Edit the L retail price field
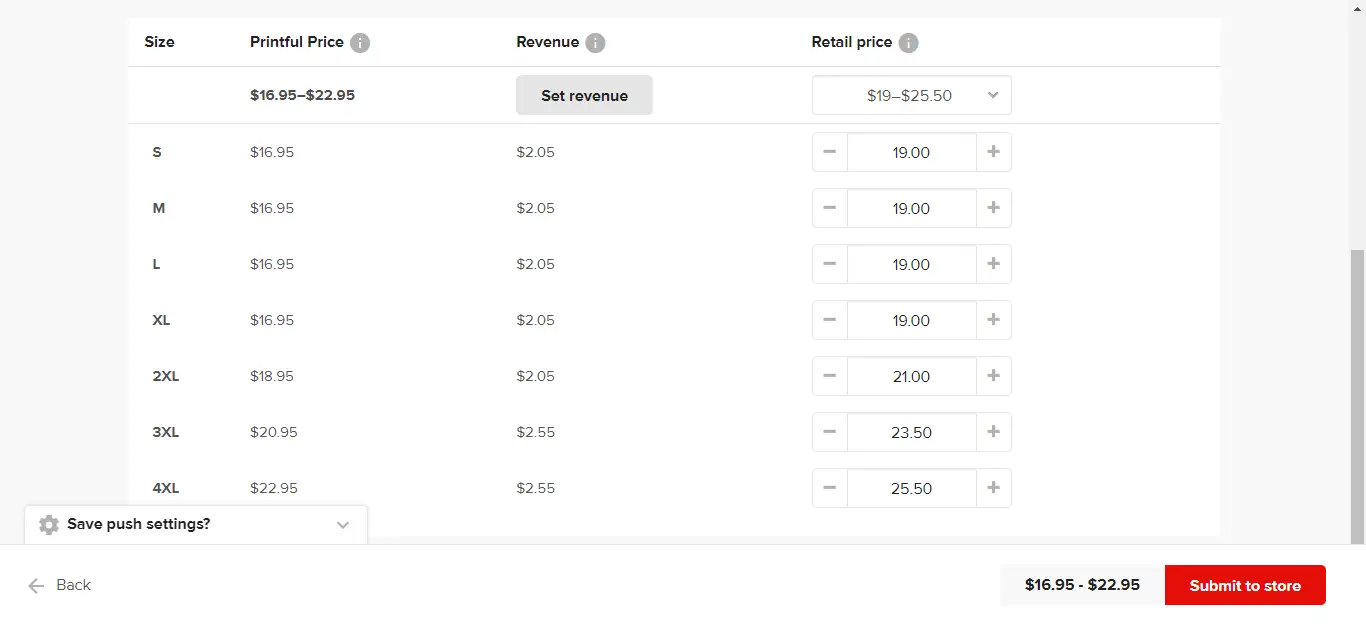 tap(911, 264)
